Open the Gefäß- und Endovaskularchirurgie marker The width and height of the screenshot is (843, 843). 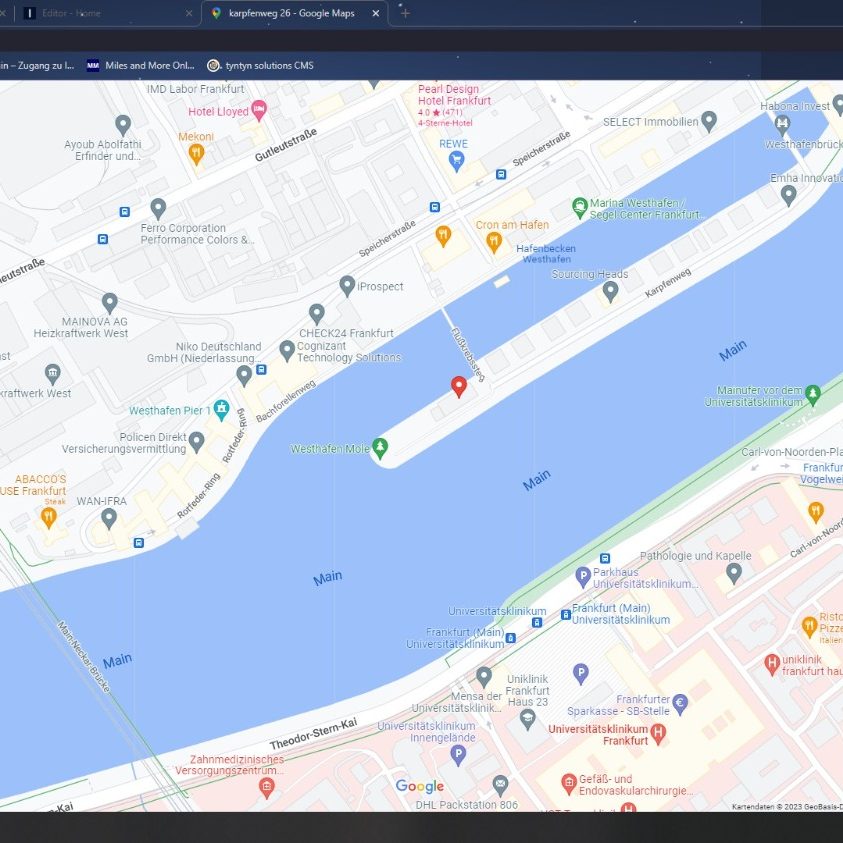click(569, 784)
